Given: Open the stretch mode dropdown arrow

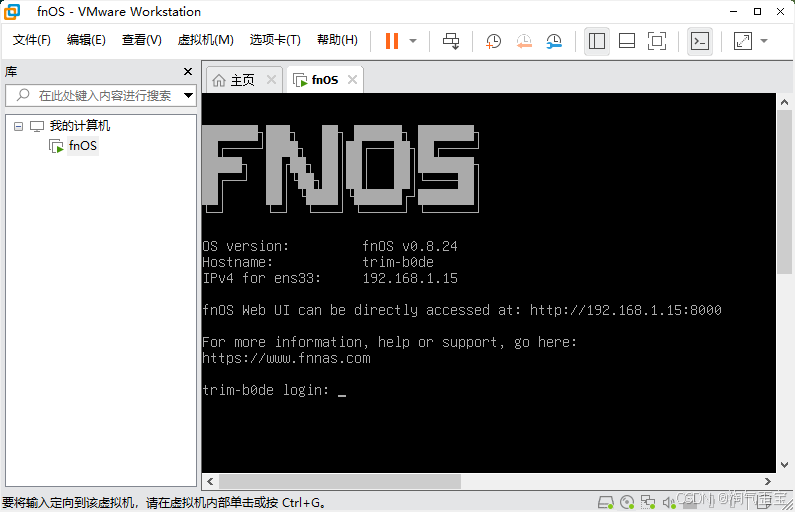Looking at the screenshot, I should 764,41.
